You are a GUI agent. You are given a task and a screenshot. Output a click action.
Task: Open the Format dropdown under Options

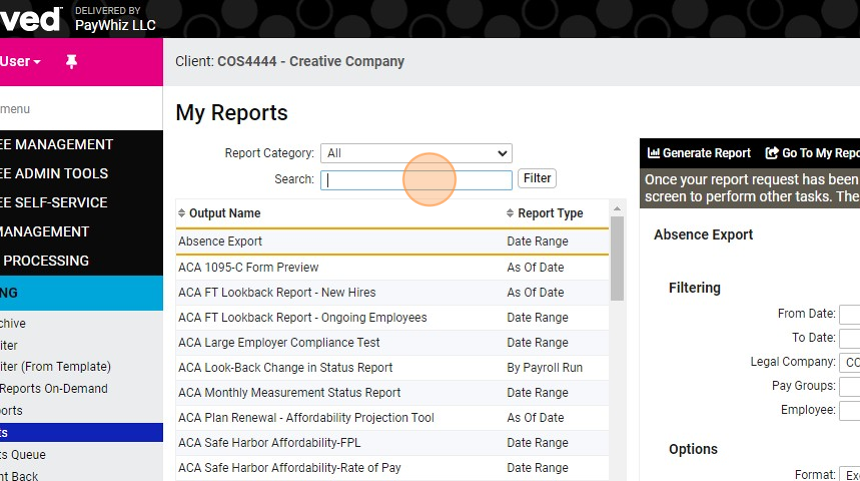point(849,475)
